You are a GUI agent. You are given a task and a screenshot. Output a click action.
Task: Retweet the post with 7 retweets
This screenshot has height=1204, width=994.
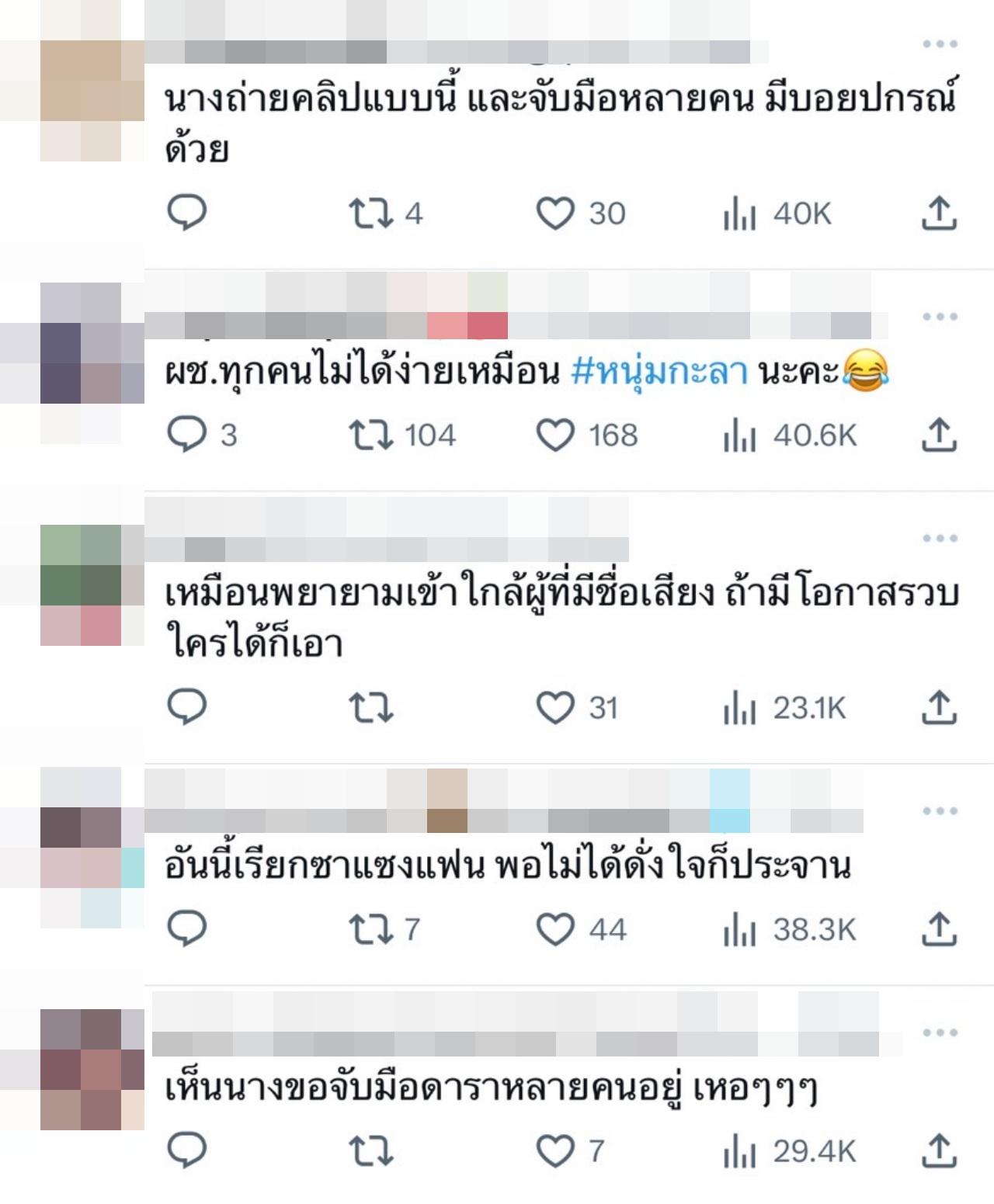point(384,929)
